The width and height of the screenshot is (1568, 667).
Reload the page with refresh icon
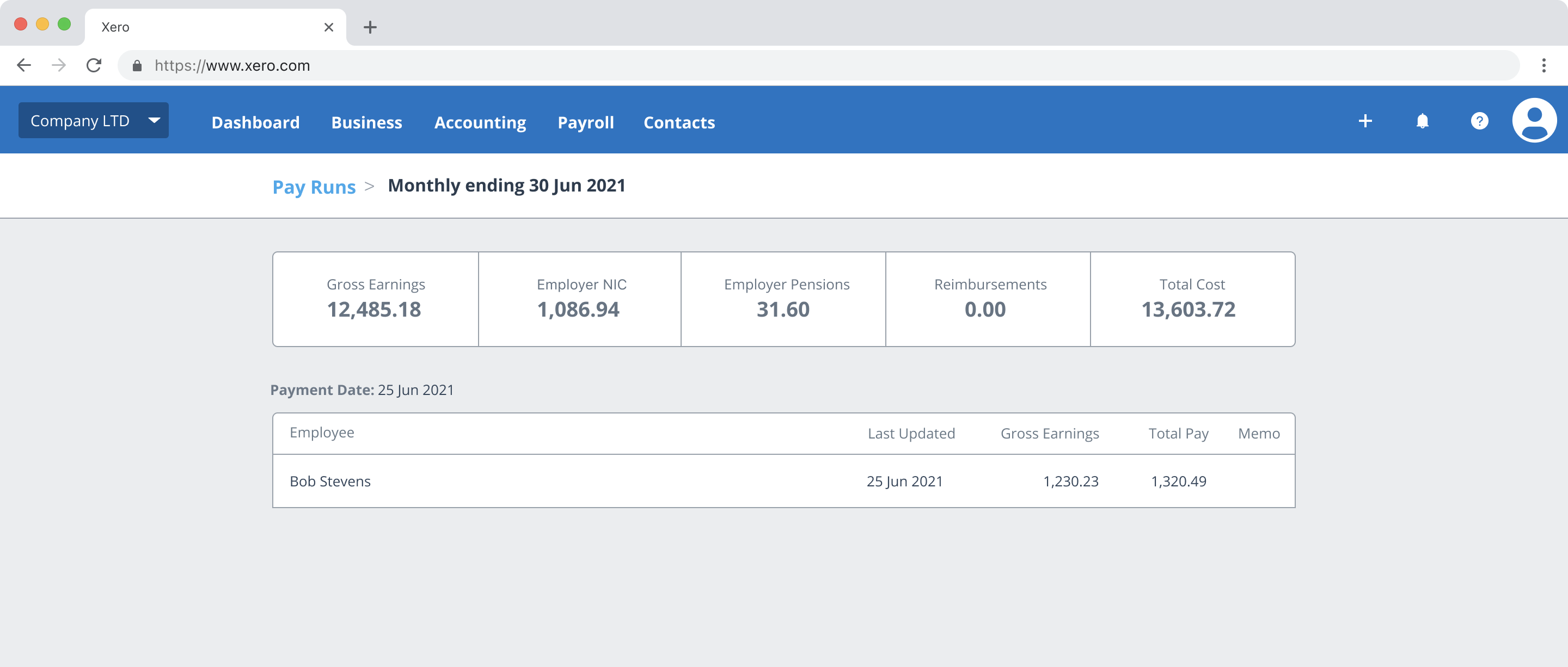[x=94, y=65]
